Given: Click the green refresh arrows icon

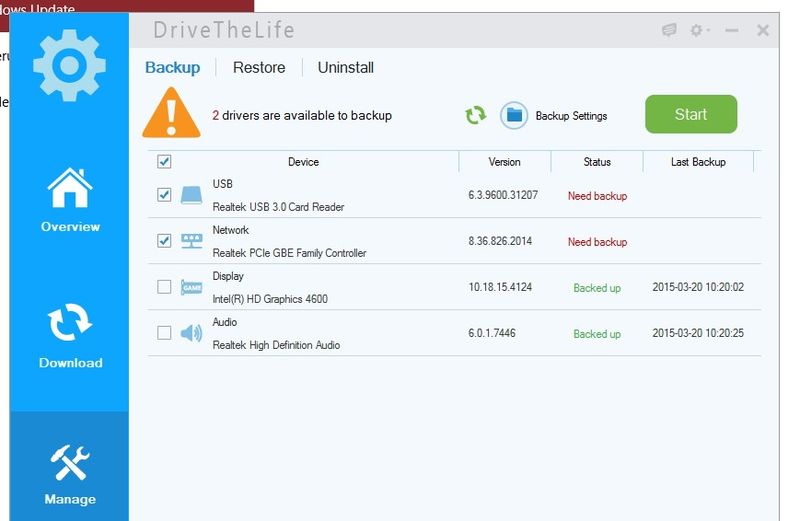Looking at the screenshot, I should coord(475,115).
